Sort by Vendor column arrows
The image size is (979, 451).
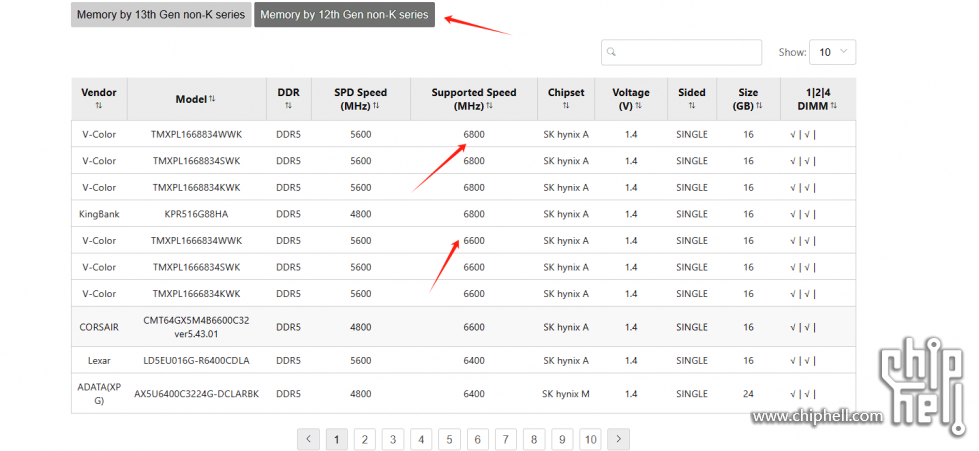pos(99,106)
